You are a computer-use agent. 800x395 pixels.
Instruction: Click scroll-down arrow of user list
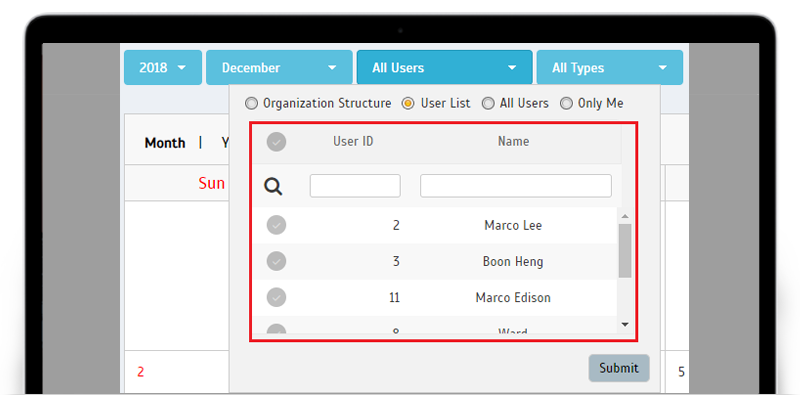click(625, 324)
